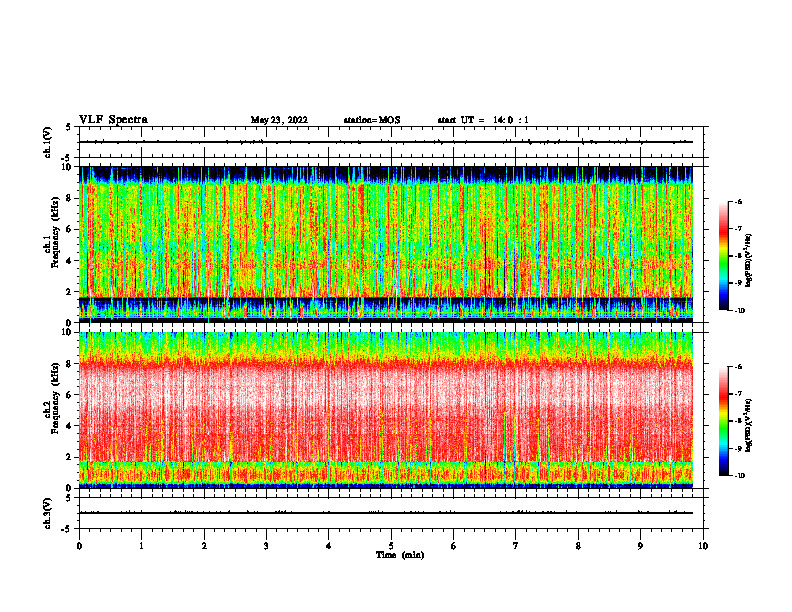Click the ch.2 frequency tick label "2"
This screenshot has width=792, height=612.
click(x=69, y=457)
